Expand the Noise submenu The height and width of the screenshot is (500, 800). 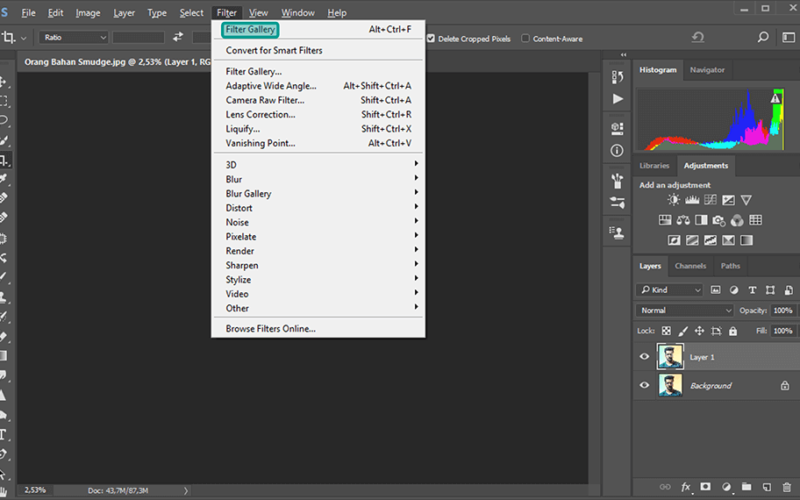click(x=320, y=222)
